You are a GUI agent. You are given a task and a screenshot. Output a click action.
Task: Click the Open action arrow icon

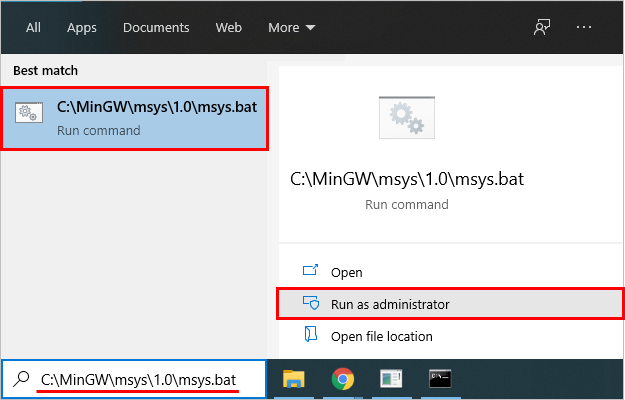311,270
